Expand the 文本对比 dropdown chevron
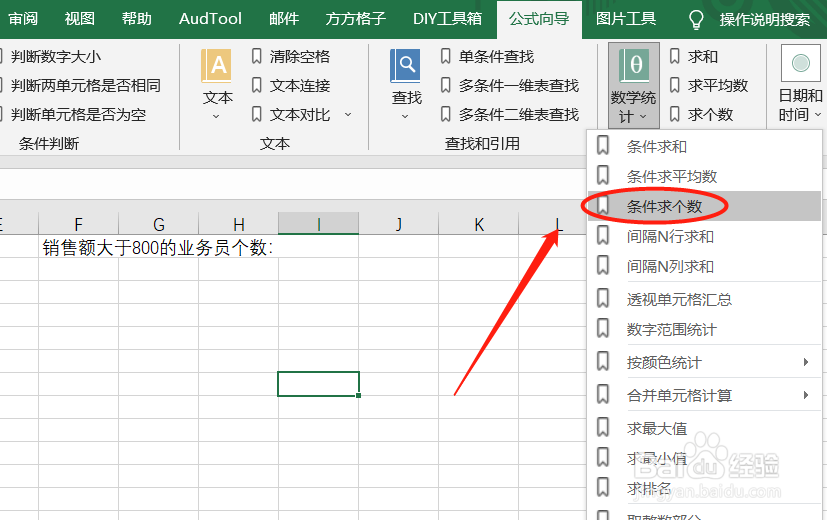 [x=348, y=114]
